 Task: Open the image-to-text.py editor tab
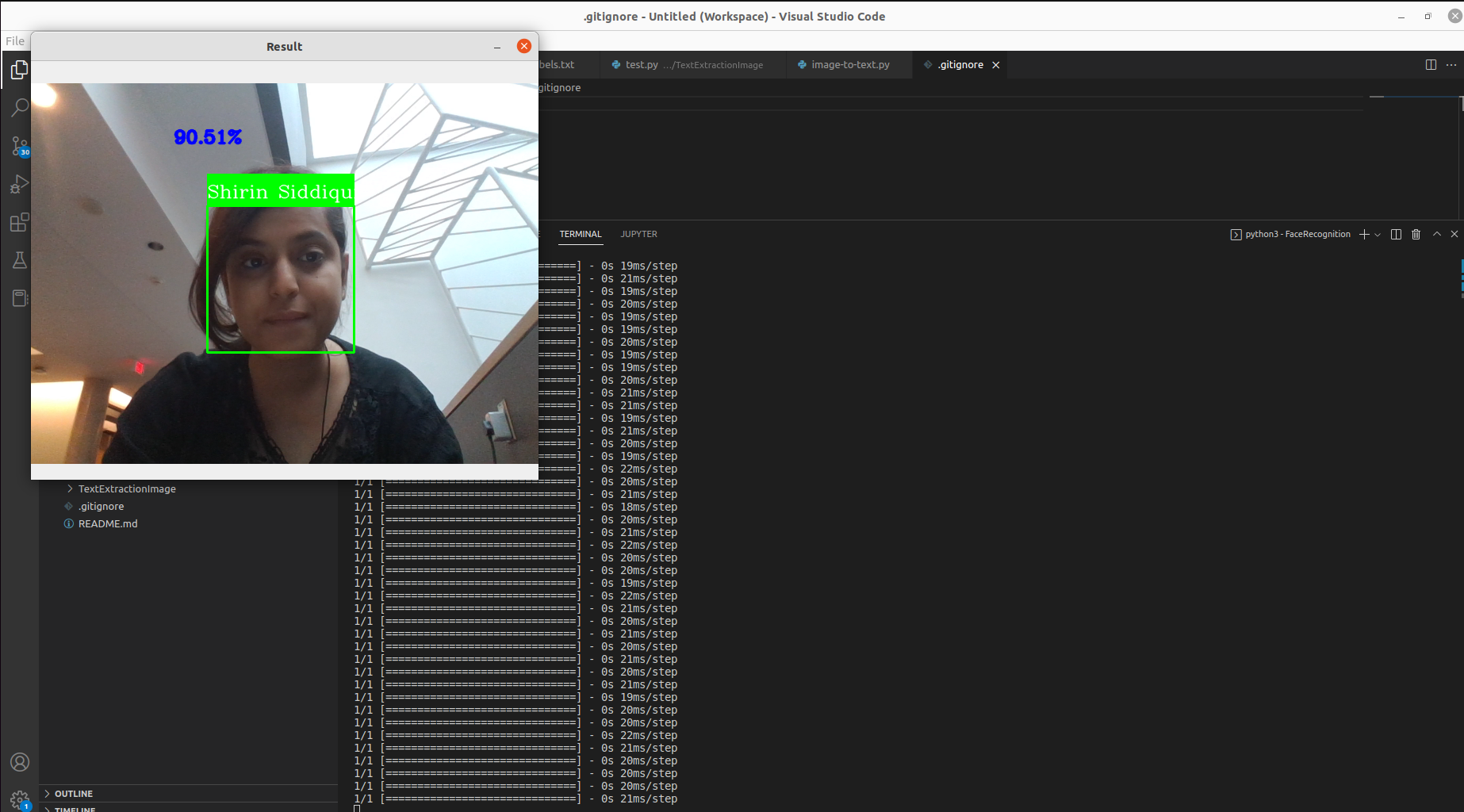[x=849, y=65]
